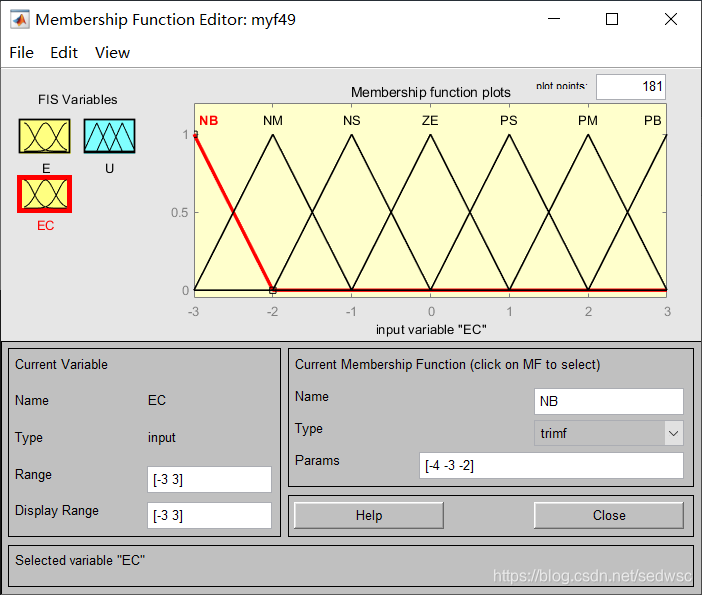Select the ZE membership function label
702x595 pixels.
click(x=430, y=120)
